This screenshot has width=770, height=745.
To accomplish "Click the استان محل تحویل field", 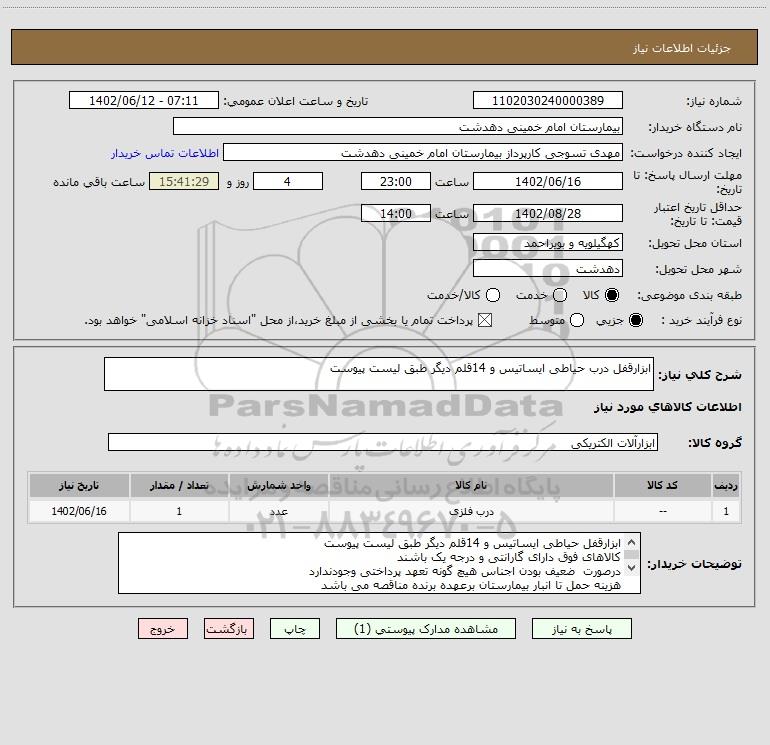I will pyautogui.click(x=548, y=242).
